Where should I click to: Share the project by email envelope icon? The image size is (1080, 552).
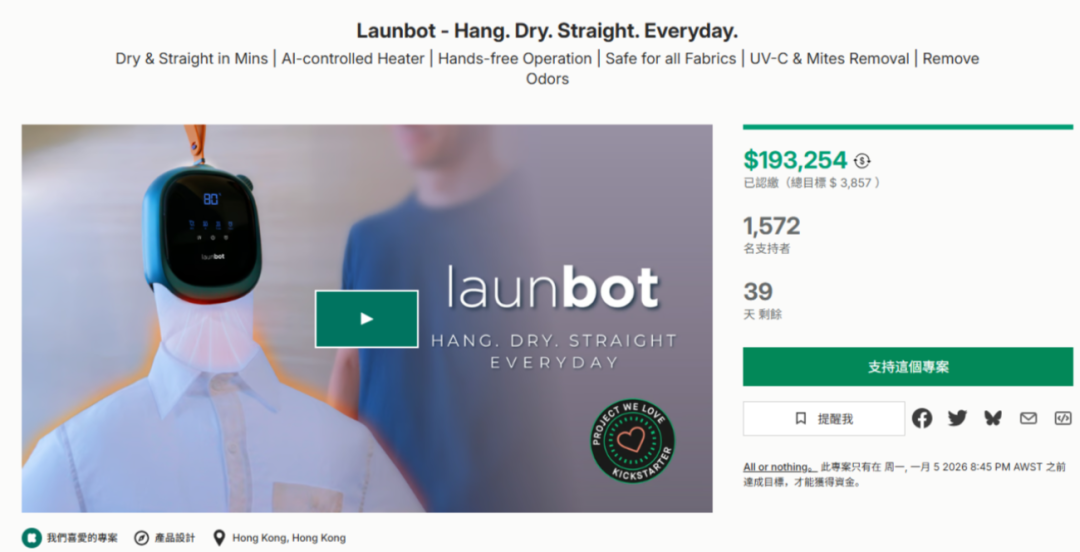coord(1028,418)
